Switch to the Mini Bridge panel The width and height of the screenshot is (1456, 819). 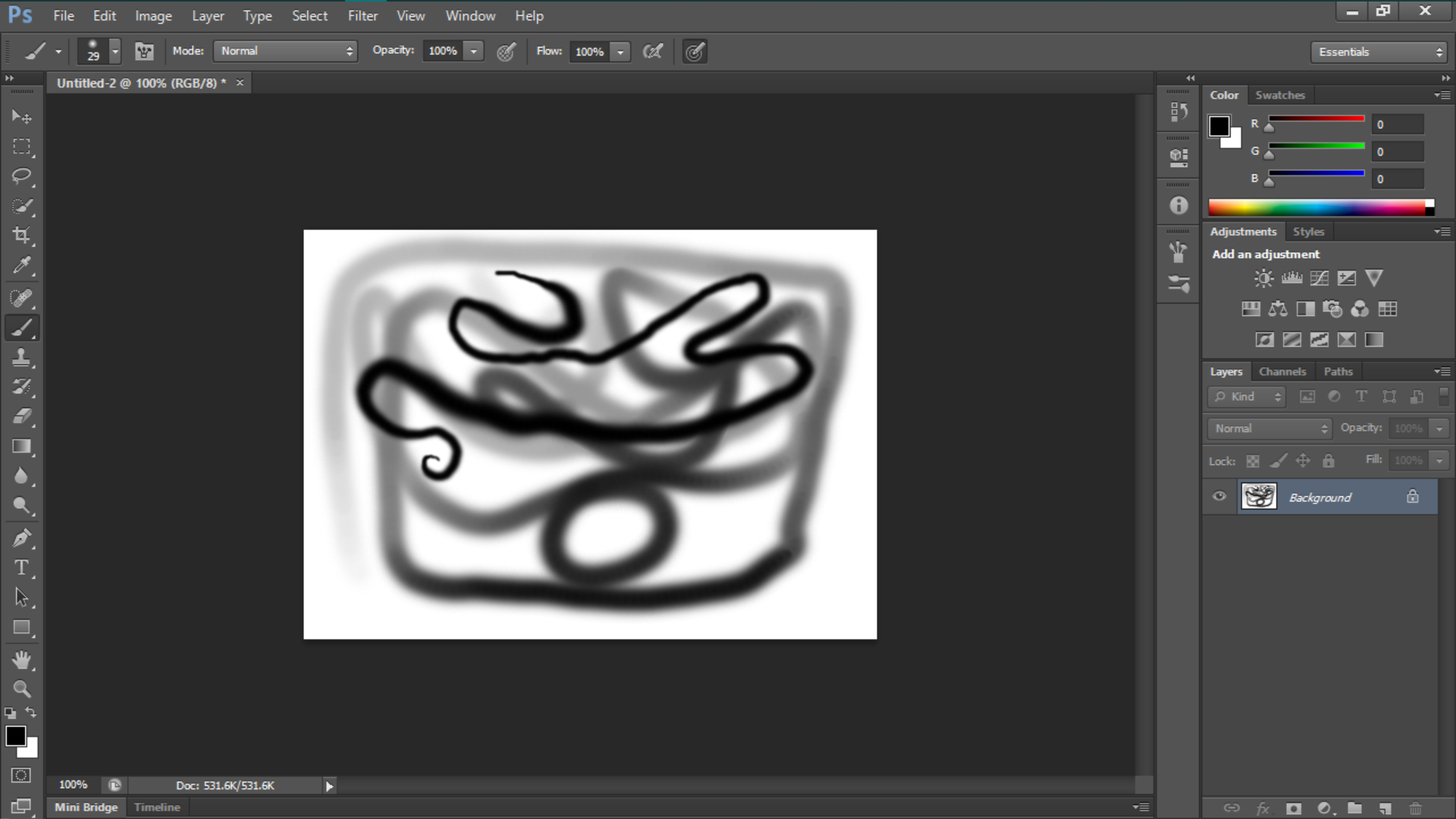86,807
